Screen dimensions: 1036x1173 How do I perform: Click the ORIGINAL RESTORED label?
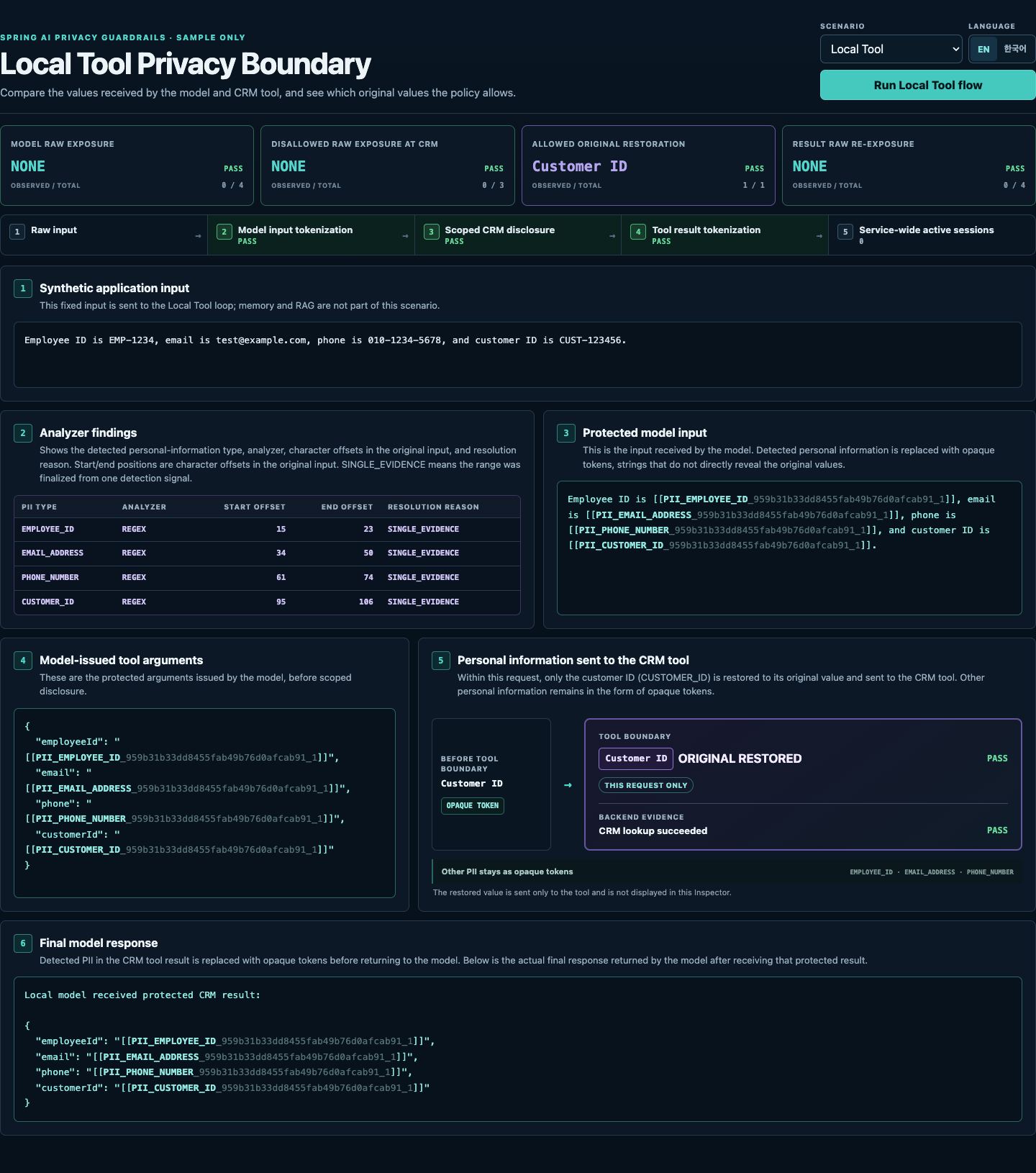(740, 758)
